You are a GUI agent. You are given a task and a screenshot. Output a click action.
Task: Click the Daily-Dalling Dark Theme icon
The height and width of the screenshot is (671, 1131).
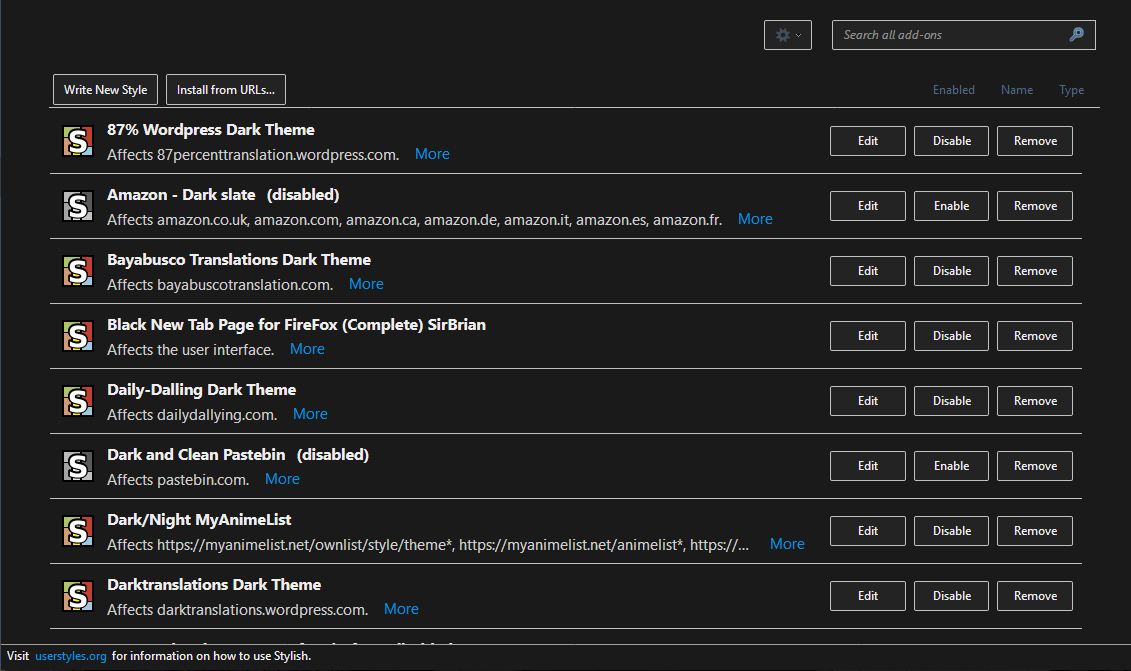[x=78, y=400]
